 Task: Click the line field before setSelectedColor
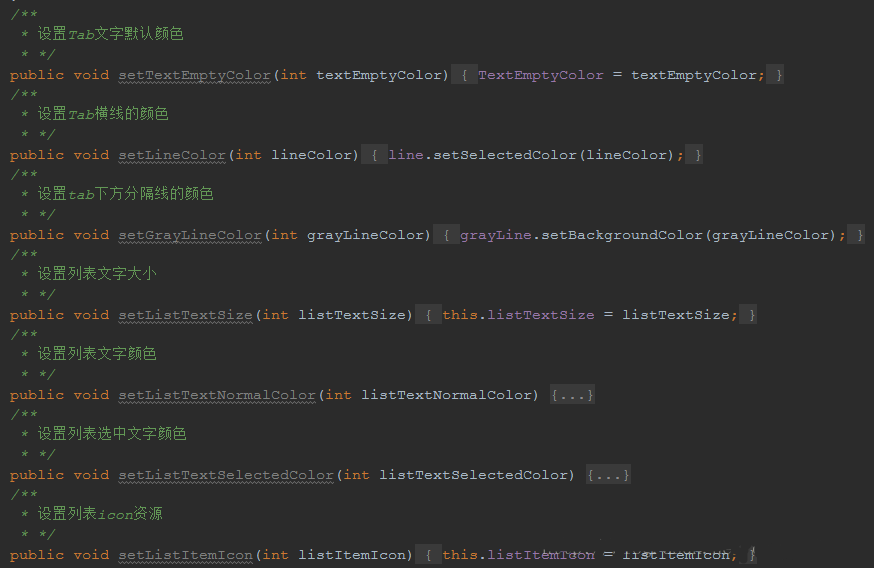(x=406, y=155)
